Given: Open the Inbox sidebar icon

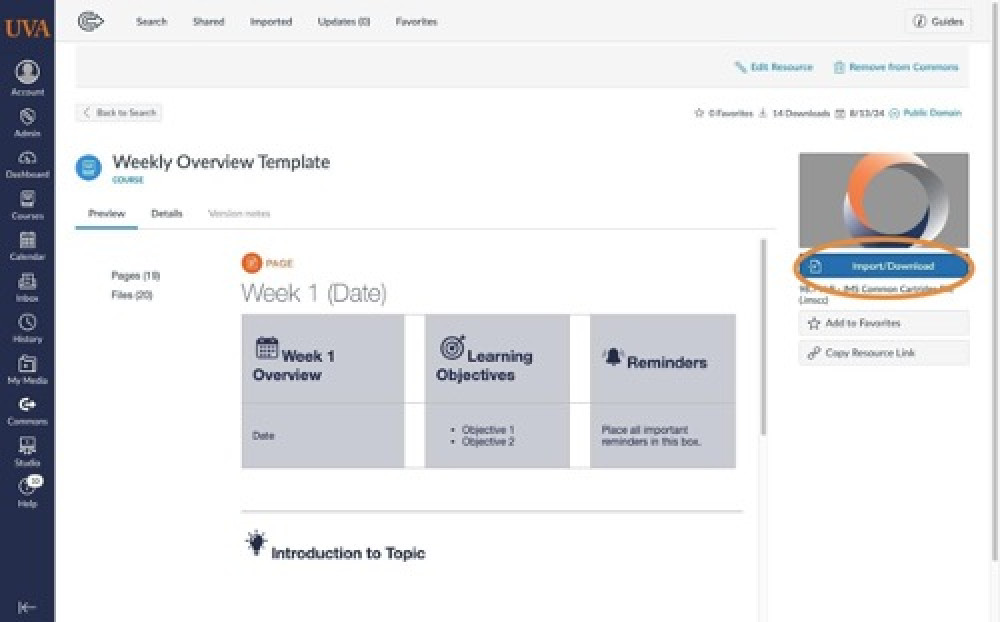Looking at the screenshot, I should coord(27,287).
